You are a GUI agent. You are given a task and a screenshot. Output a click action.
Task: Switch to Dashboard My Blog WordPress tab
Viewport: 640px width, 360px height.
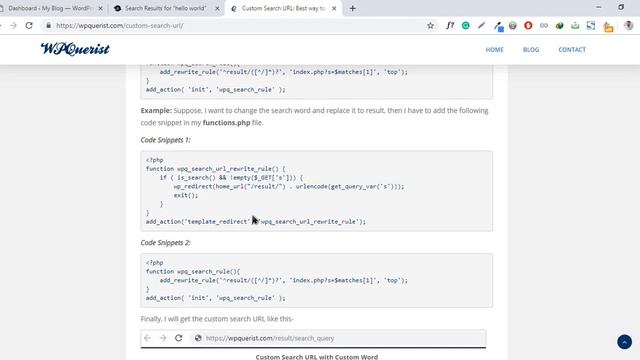click(51, 8)
